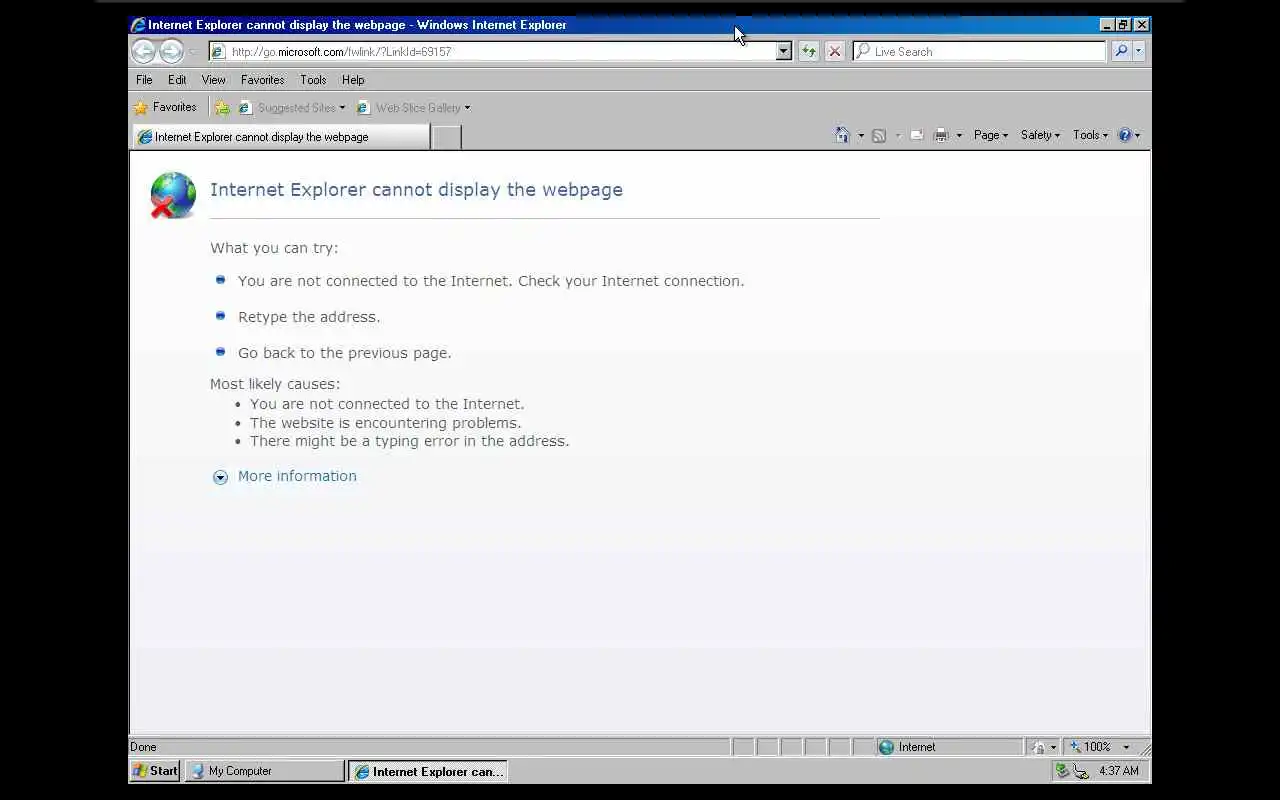Click into the address URL field
Screen dimensions: 1280x800
(500, 51)
